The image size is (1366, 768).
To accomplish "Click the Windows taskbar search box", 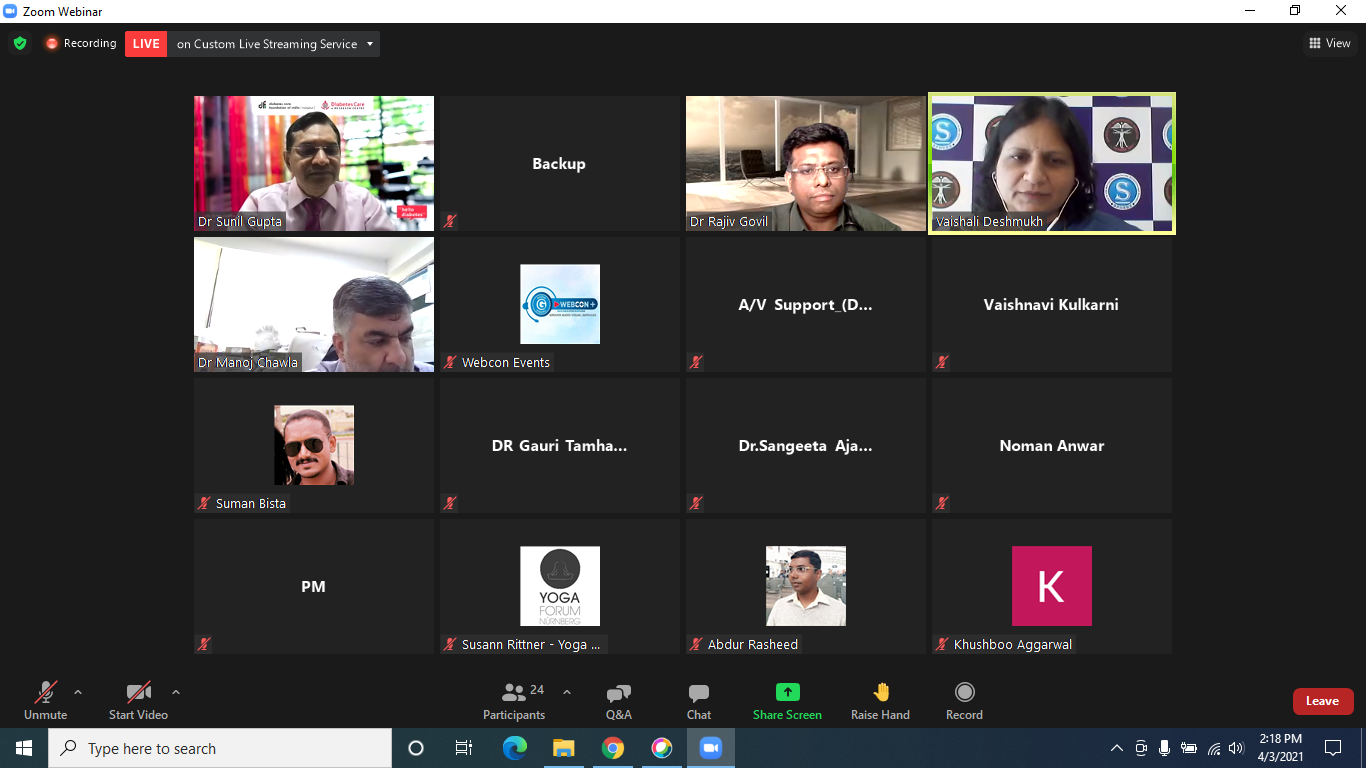I will (220, 748).
